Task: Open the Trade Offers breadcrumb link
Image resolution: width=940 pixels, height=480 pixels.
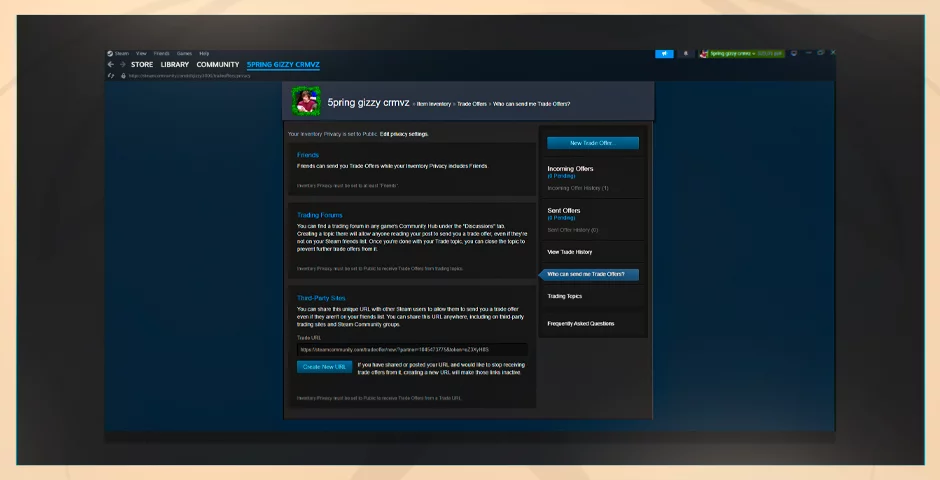Action: pyautogui.click(x=472, y=104)
